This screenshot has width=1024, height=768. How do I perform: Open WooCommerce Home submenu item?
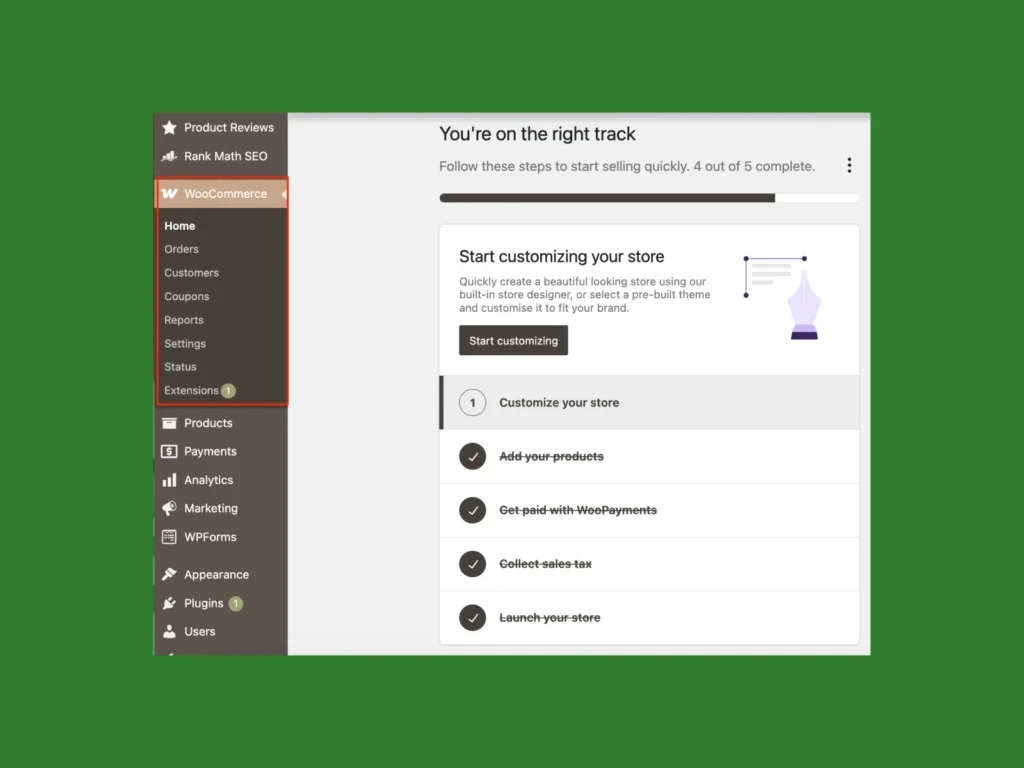tap(180, 226)
